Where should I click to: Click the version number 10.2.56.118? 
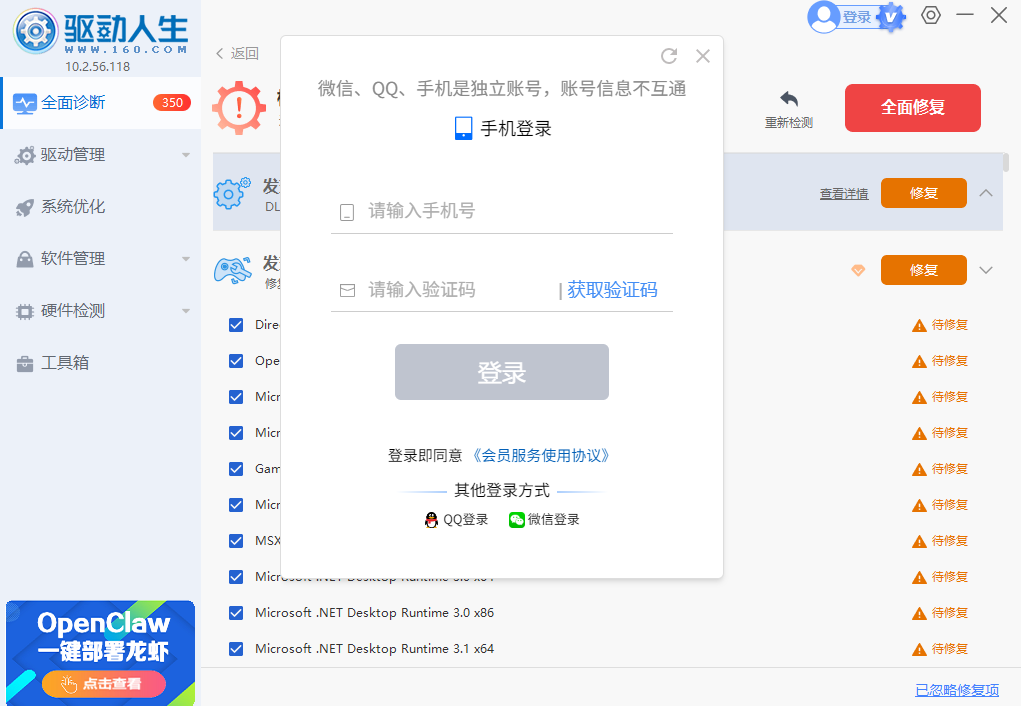point(98,66)
